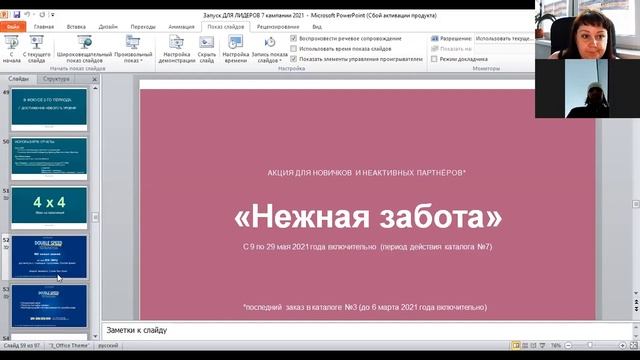Open slideshow setup (Настройка демонстрации)

[177, 49]
